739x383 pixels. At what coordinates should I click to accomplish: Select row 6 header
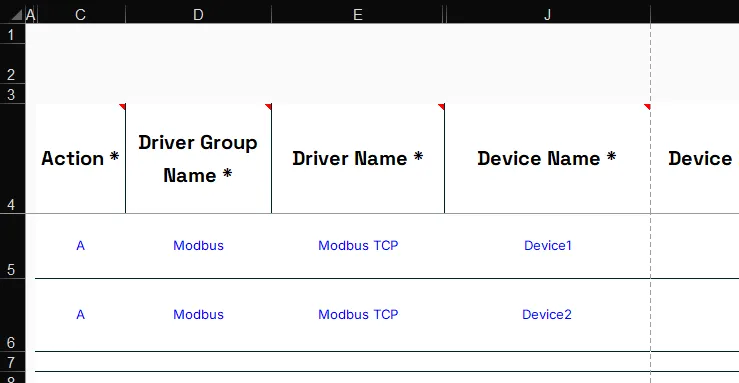[12, 315]
